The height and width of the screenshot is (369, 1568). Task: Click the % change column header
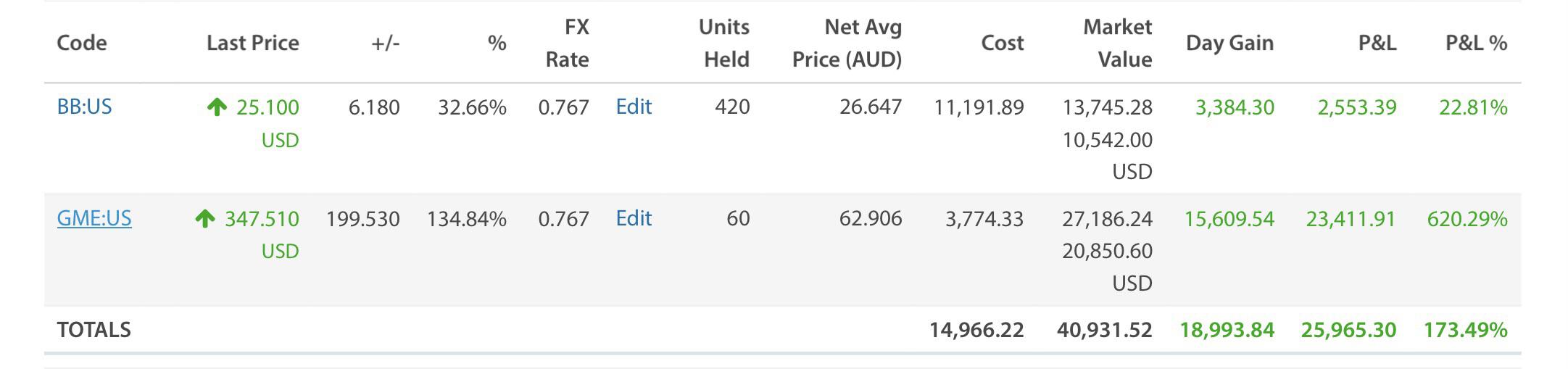click(x=497, y=43)
